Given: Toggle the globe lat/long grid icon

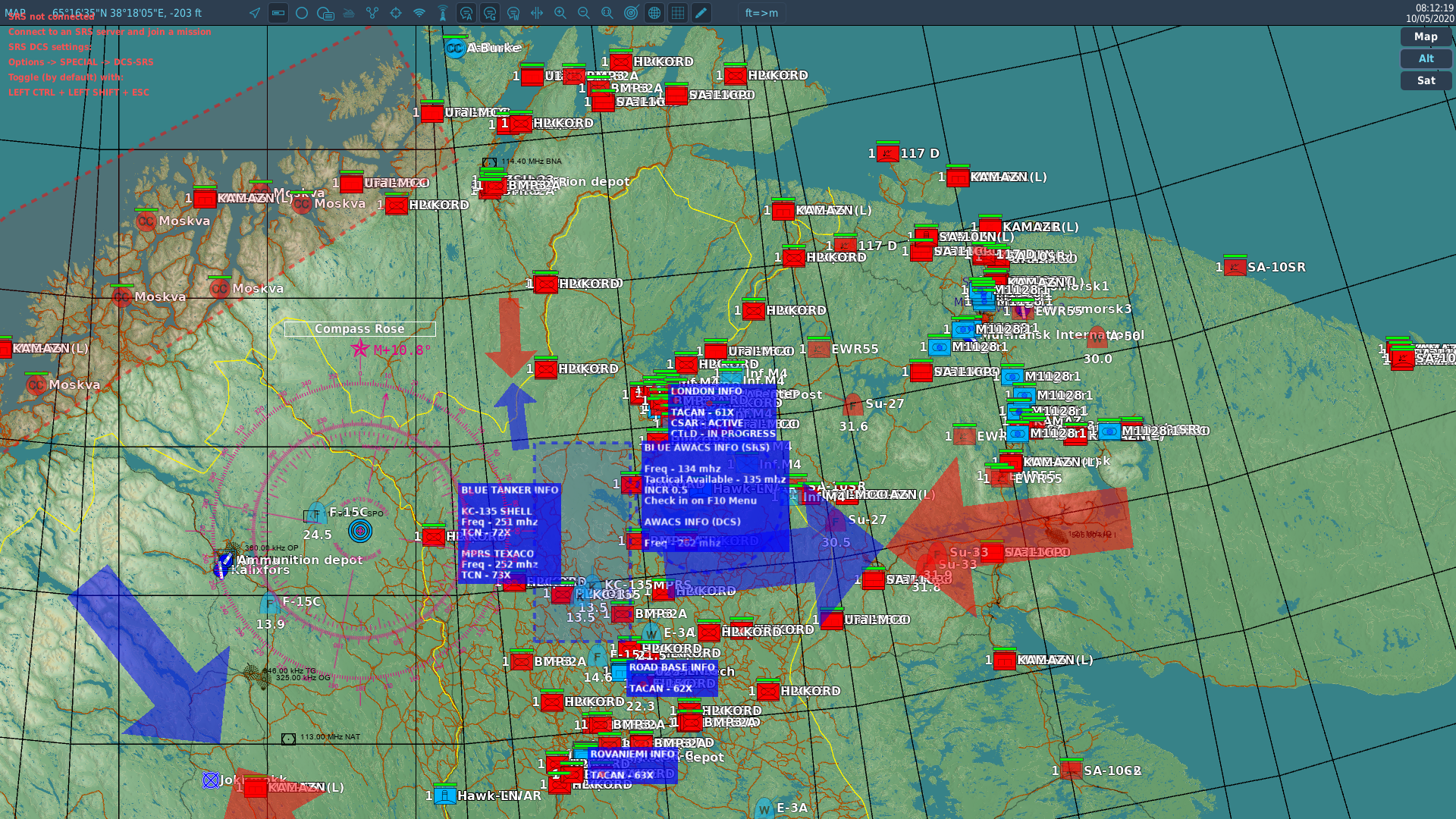Looking at the screenshot, I should tap(654, 13).
